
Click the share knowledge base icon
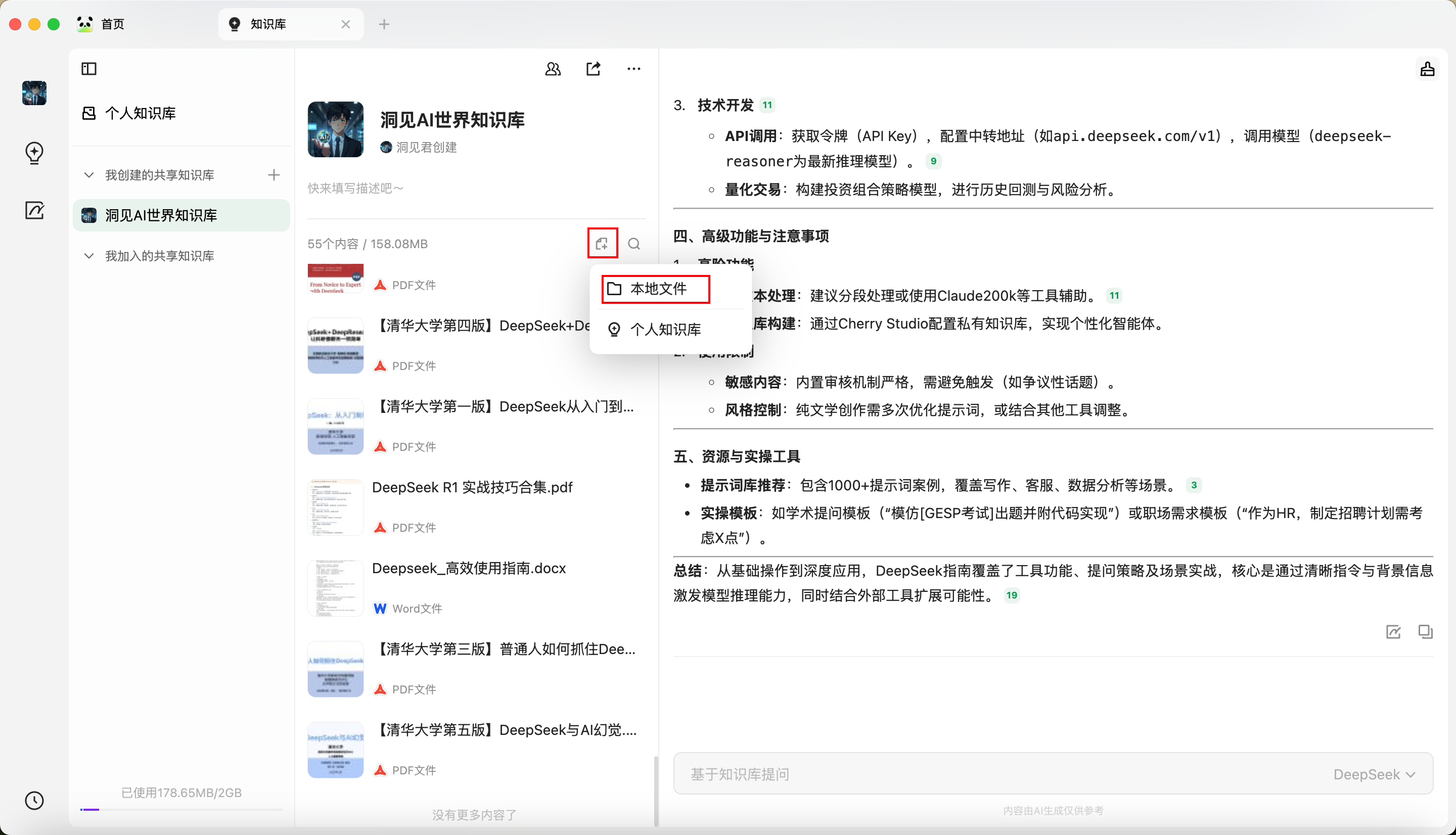[593, 69]
